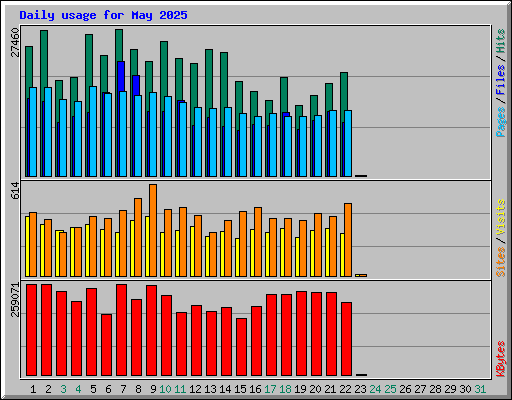Click the red "KBytes" legend label
The height and width of the screenshot is (400, 512).
[501, 359]
